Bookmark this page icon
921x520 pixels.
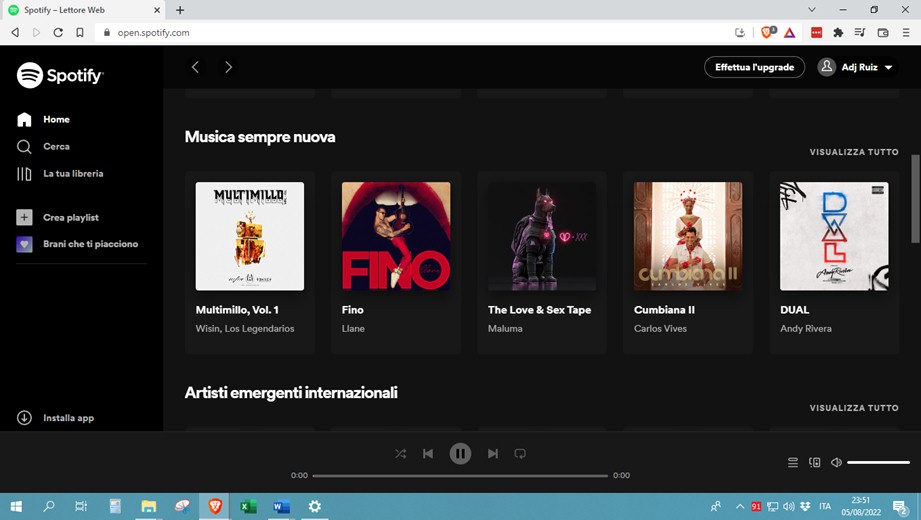(x=80, y=33)
